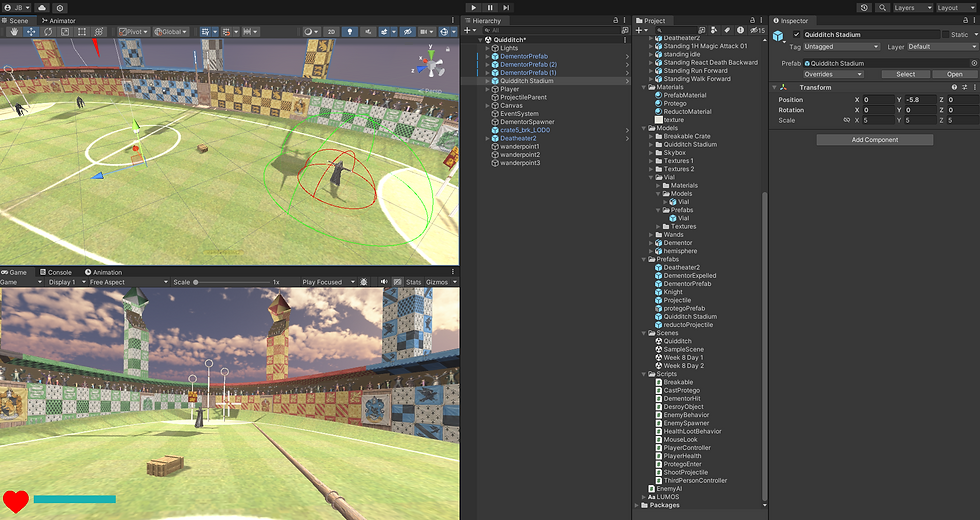Collapse the Transform component
Screen dimensions: 980x520
774,88
